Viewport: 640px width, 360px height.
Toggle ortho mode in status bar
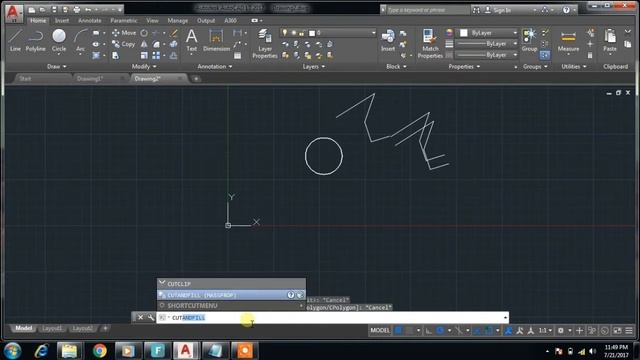(x=429, y=330)
